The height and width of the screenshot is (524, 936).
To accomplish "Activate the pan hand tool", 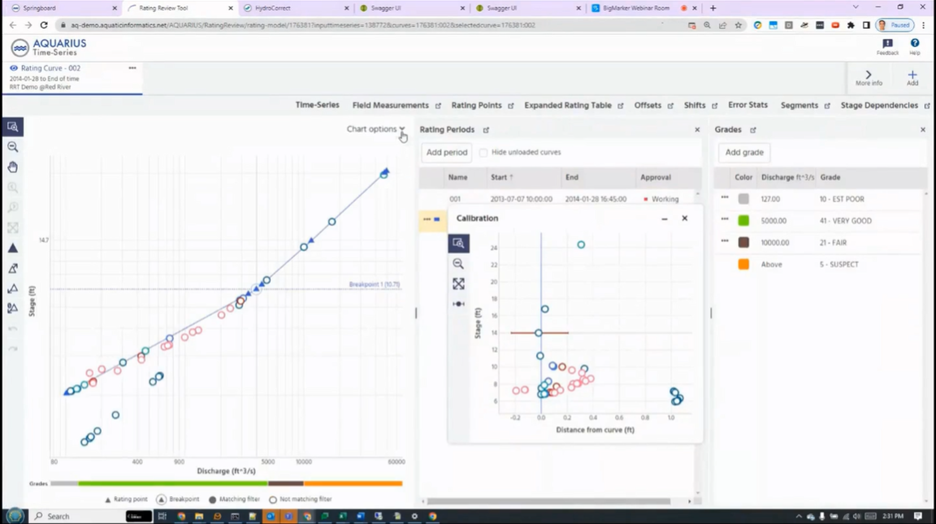I will [x=13, y=167].
